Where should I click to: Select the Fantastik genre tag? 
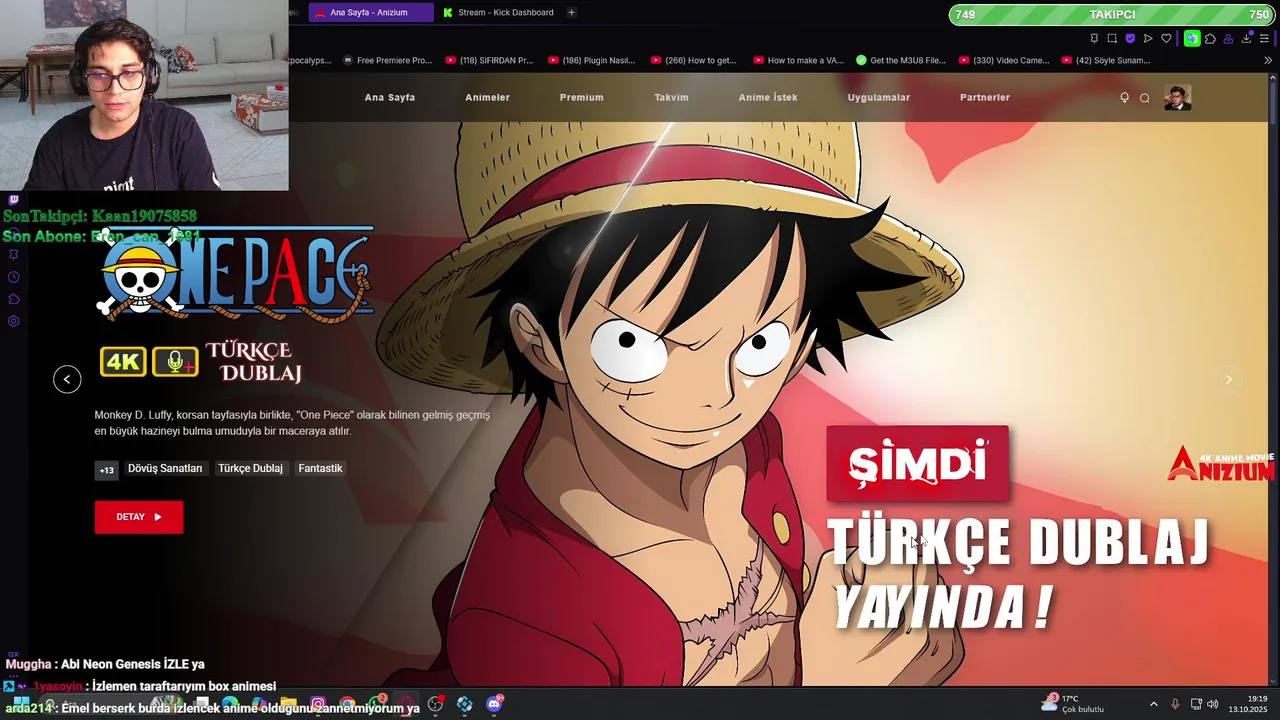pyautogui.click(x=320, y=468)
